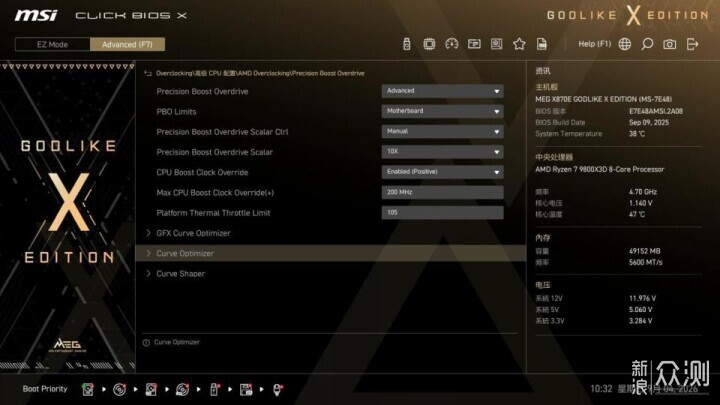
Task: Open the M-Flash USB icon
Action: click(406, 44)
